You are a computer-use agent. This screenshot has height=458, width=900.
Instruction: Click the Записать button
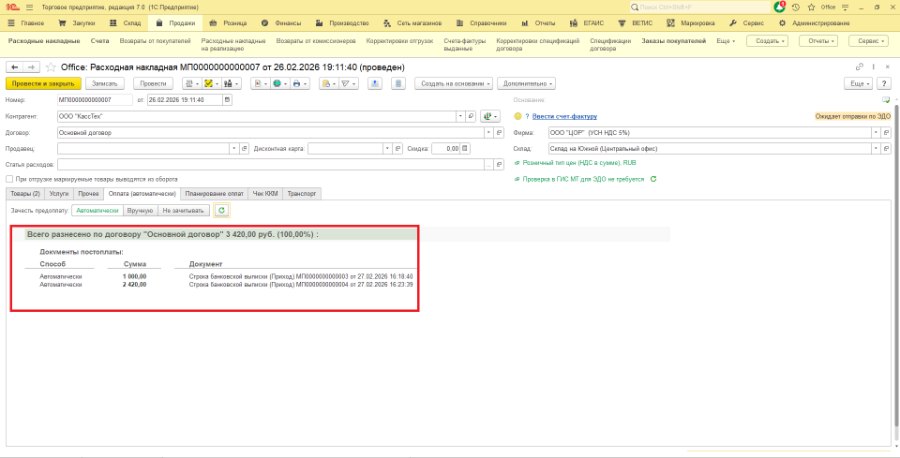(x=105, y=84)
